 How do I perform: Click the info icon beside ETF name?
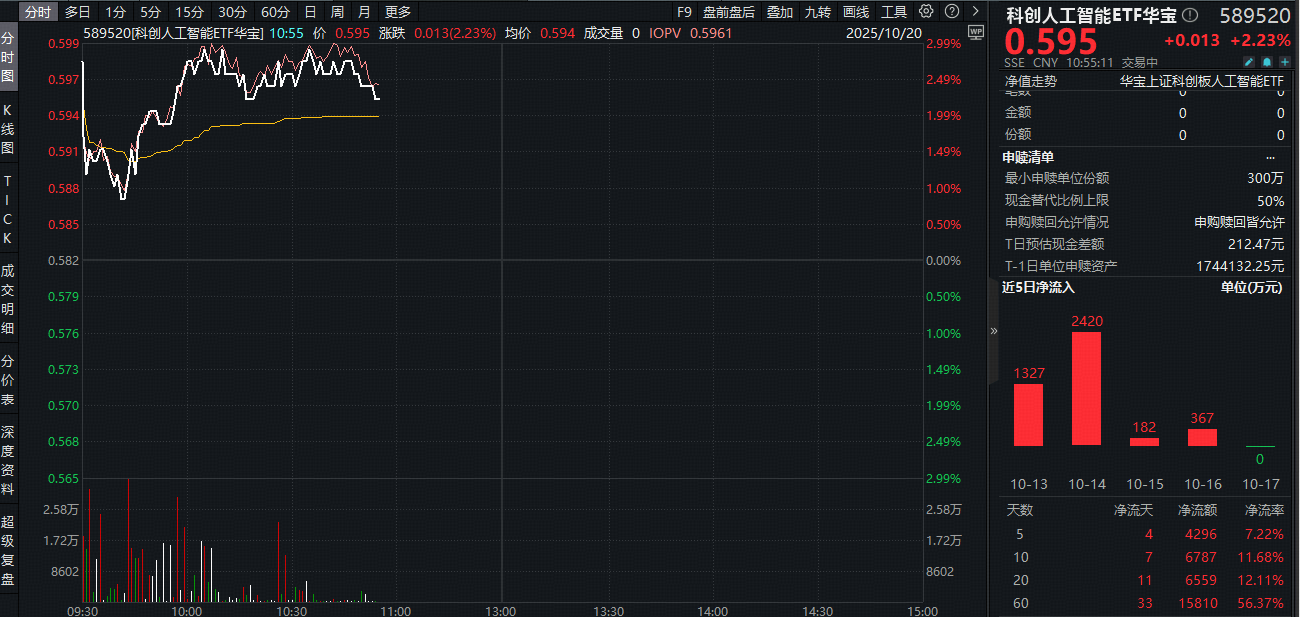(1189, 15)
